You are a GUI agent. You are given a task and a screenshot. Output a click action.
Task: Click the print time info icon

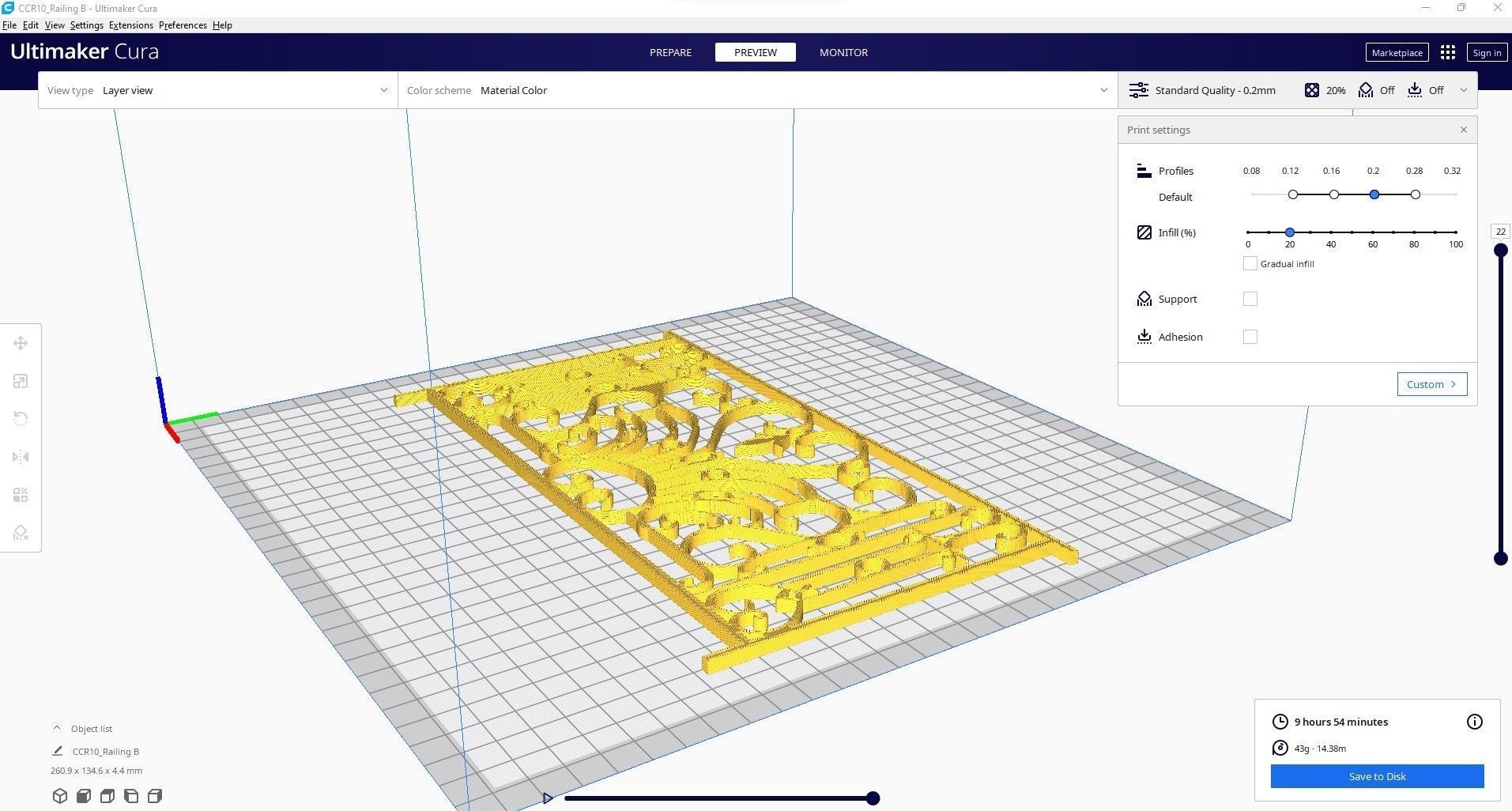pyautogui.click(x=1474, y=722)
